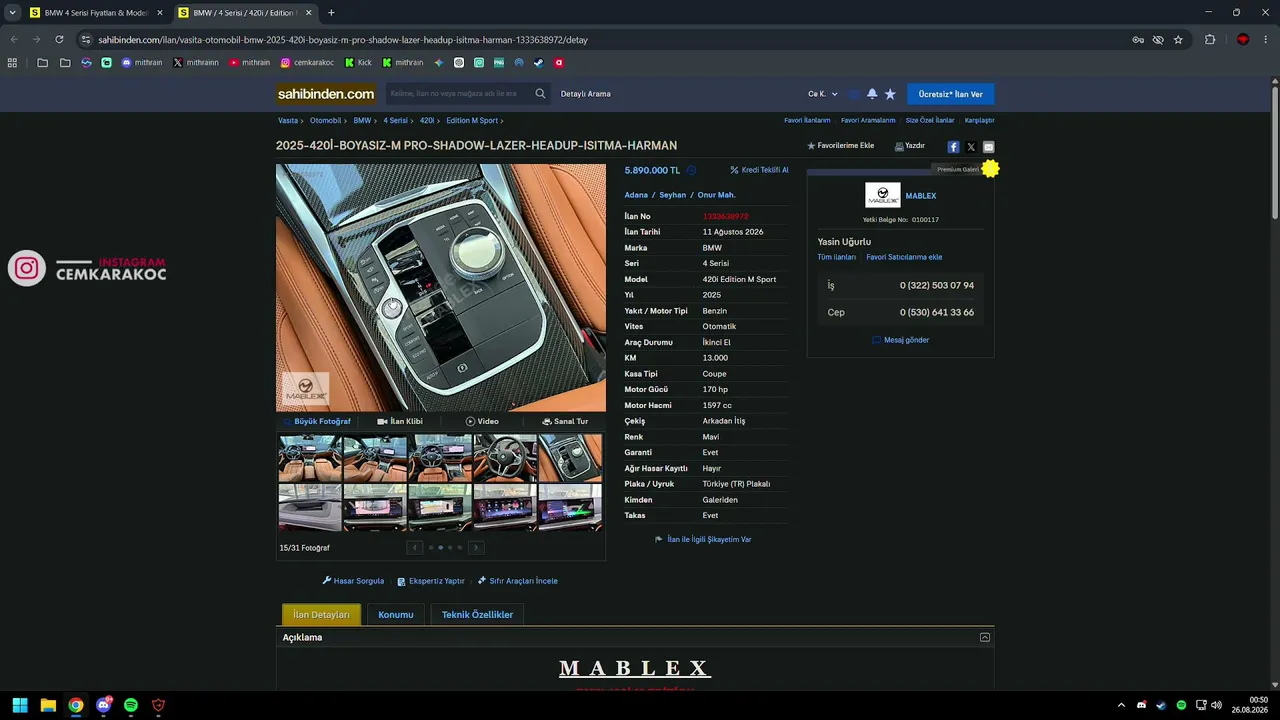
Task: Show hidden system tray icons
Action: [x=1121, y=705]
